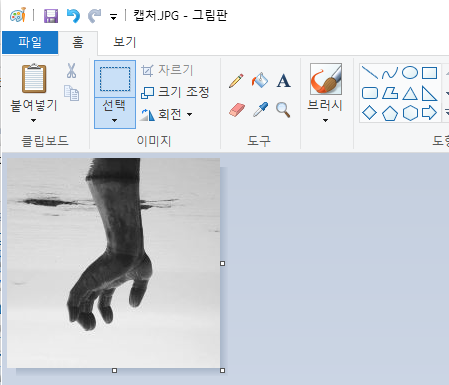Open 크기 조정 resize dialog
The width and height of the screenshot is (449, 385).
tap(175, 92)
